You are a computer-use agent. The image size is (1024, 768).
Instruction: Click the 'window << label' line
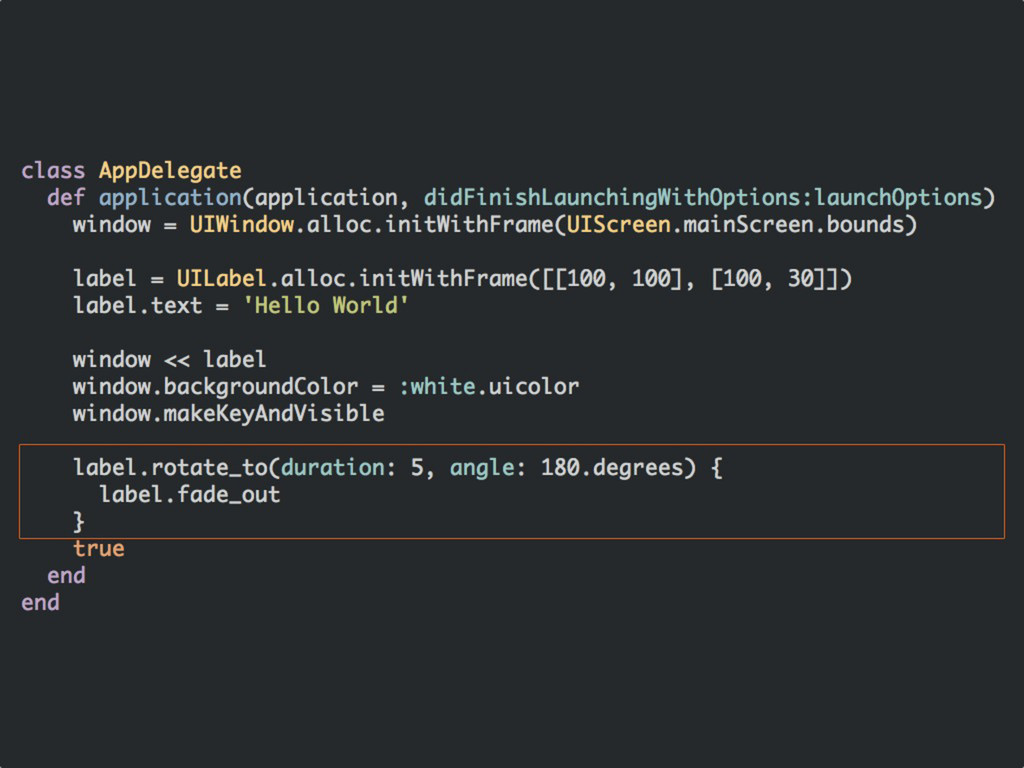coord(169,360)
